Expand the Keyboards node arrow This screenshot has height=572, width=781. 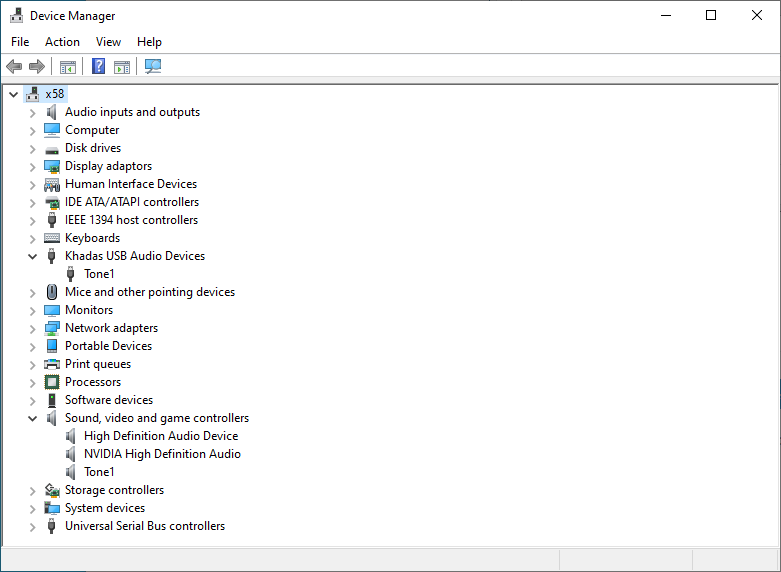[x=32, y=239]
